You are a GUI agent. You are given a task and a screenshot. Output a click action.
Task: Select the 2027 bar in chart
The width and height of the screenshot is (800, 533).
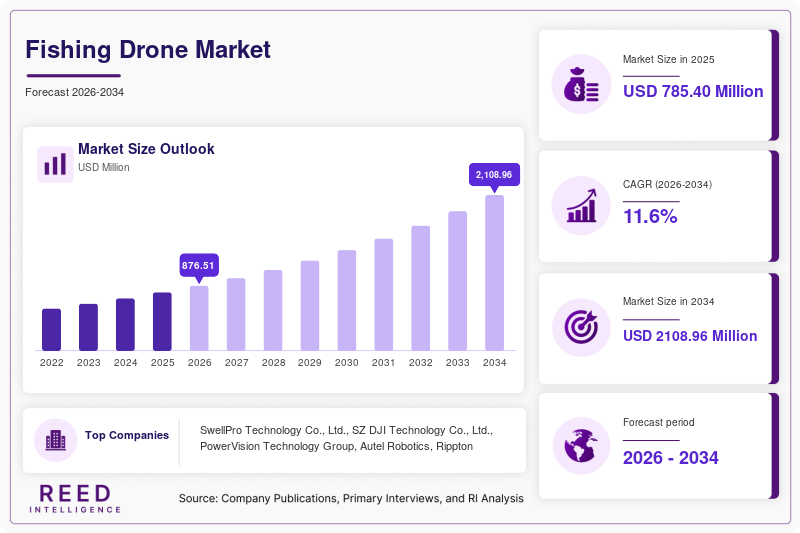tap(236, 314)
